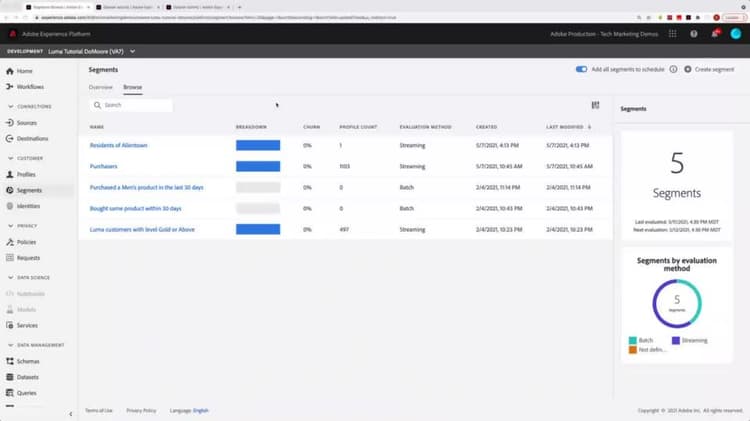Open a new browser tab
This screenshot has height=421, width=750.
pos(239,7)
